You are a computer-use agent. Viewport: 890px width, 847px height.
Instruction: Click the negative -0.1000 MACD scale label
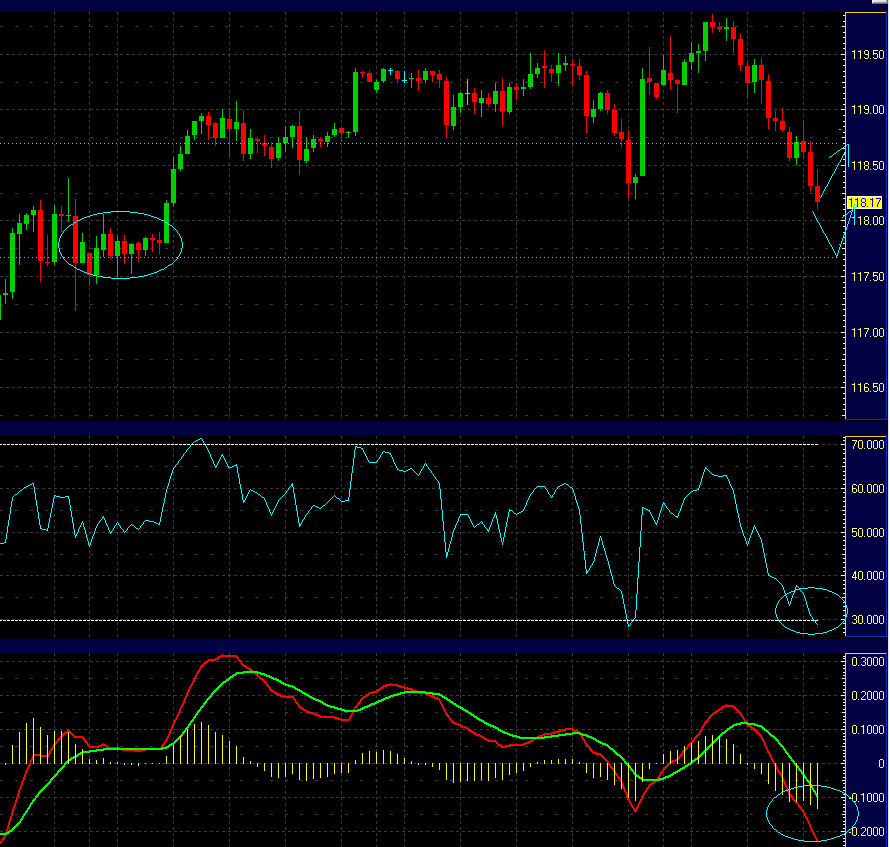[867, 798]
